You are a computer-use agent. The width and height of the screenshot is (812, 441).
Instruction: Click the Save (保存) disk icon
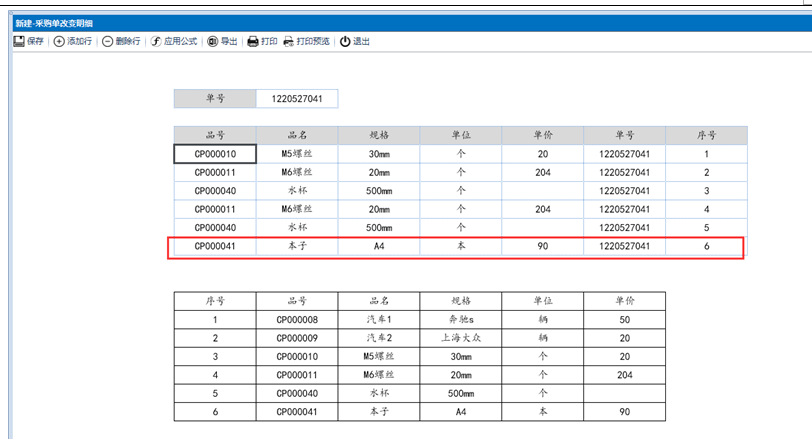tap(19, 41)
